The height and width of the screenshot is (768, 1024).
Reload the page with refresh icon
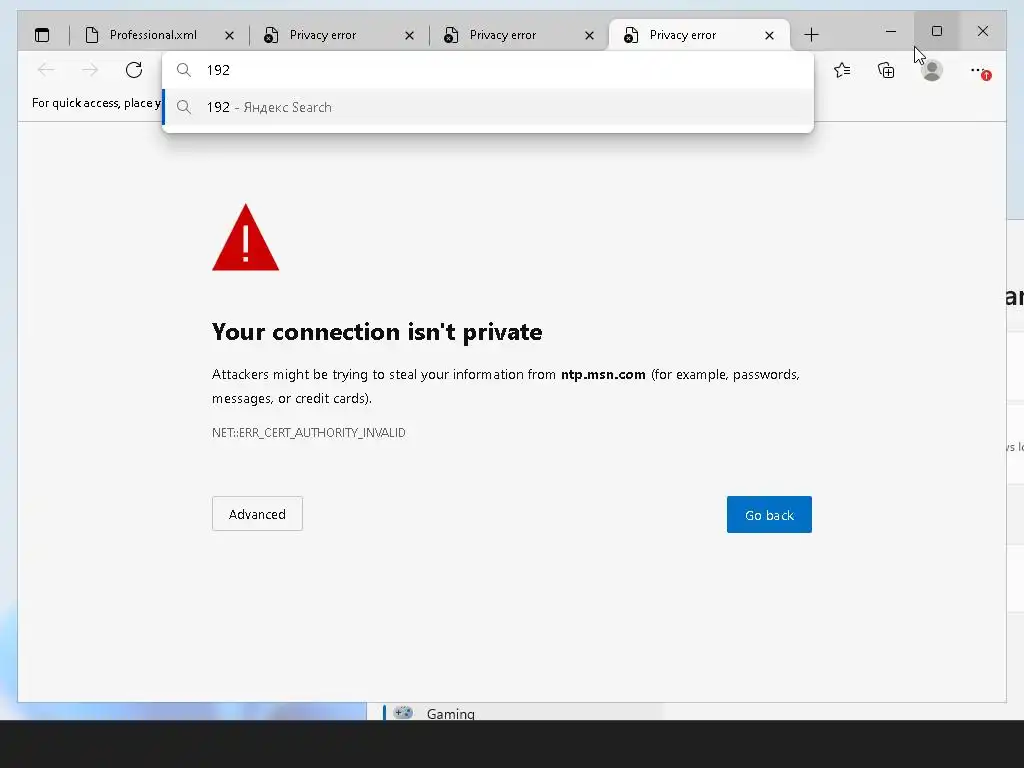click(x=134, y=70)
